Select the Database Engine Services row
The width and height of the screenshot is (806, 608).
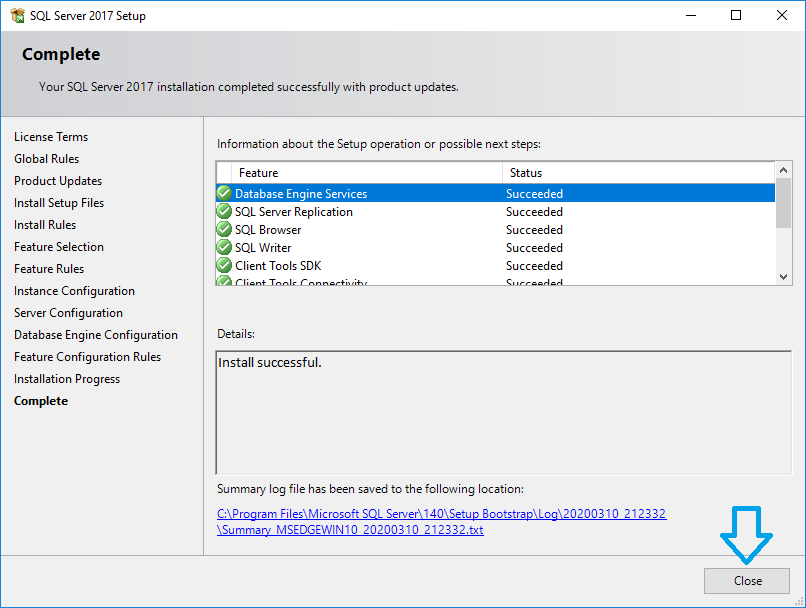tap(400, 194)
